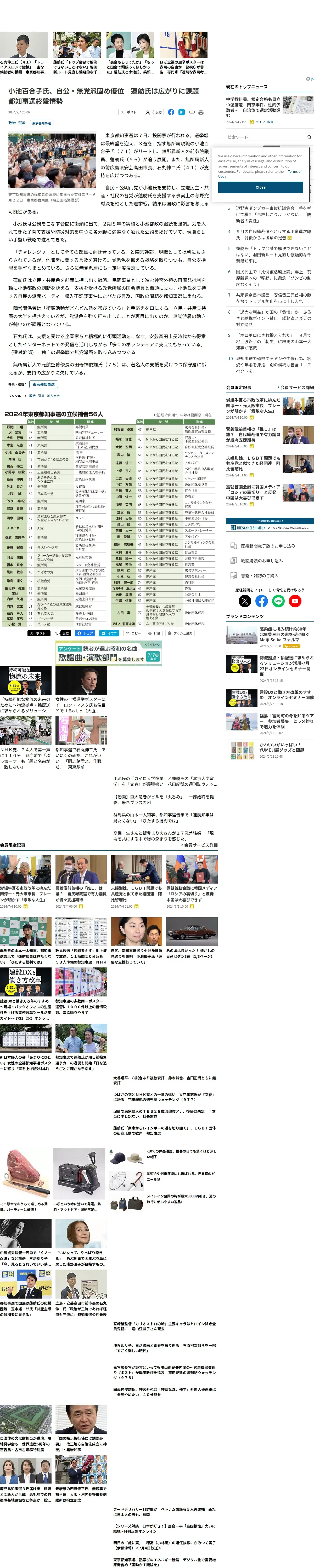Click the 物流の未来 ad thumbnail below table
The height and width of the screenshot is (1568, 314).
26,680
